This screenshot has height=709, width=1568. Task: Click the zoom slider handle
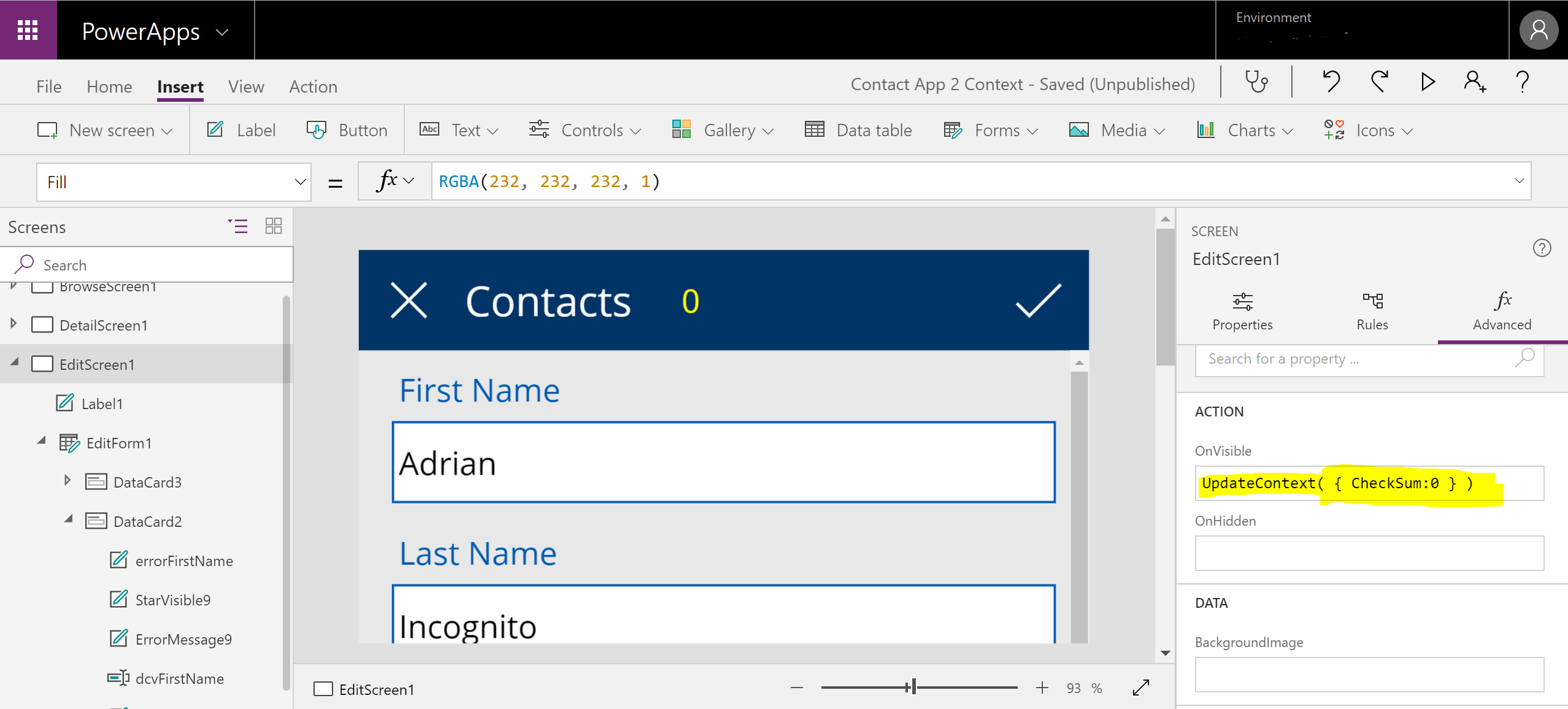(913, 687)
